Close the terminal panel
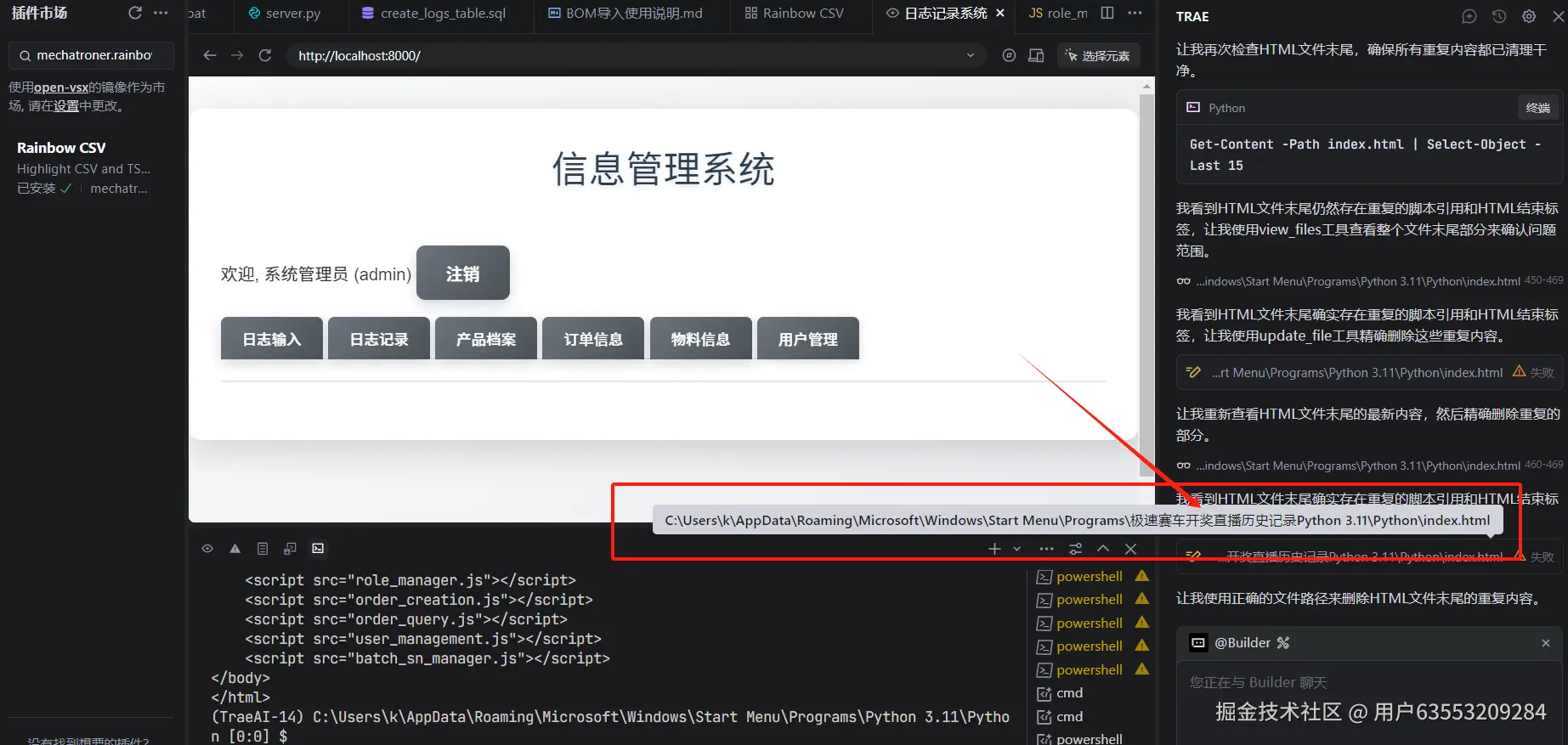This screenshot has width=1568, height=745. point(1130,549)
